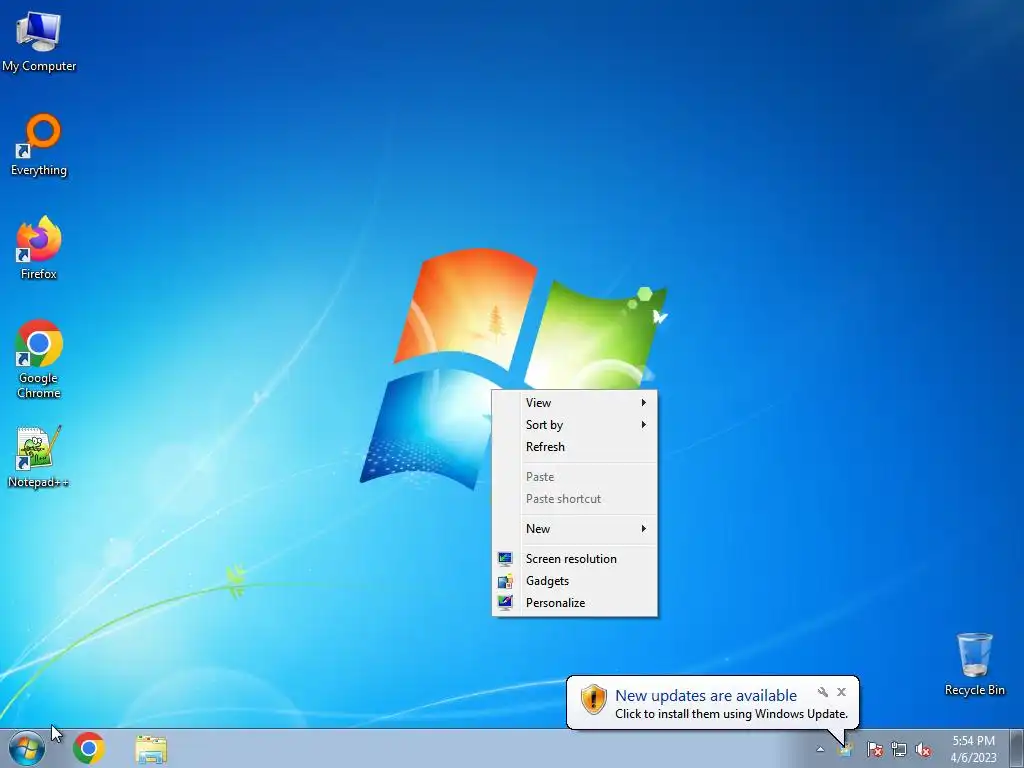
Task: Choose Refresh in the context menu
Action: pos(575,447)
